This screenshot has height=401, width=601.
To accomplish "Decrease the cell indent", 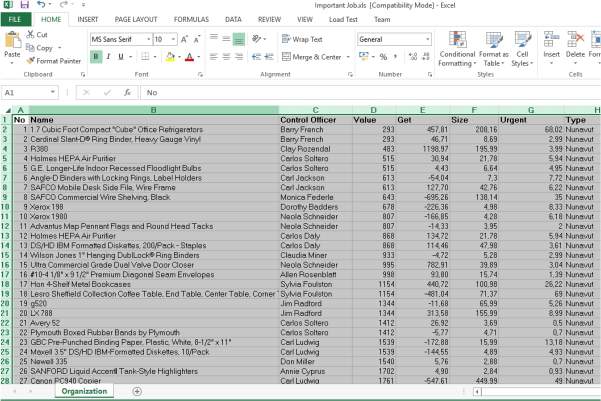I will pyautogui.click(x=256, y=57).
